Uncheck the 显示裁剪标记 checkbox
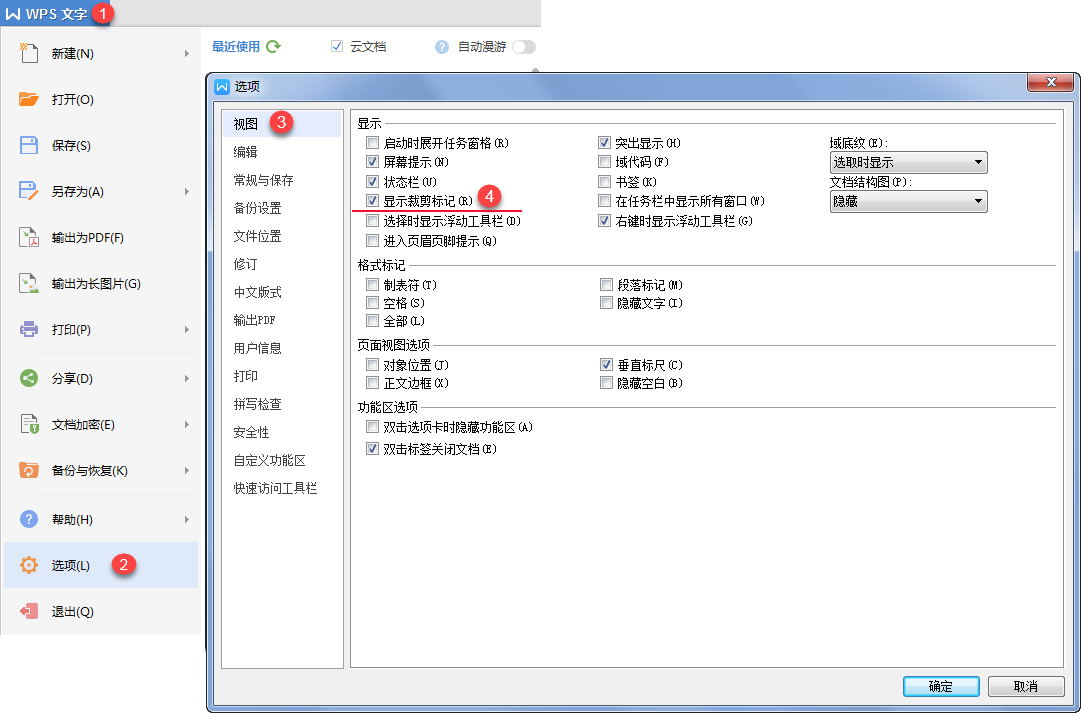This screenshot has height=713, width=1081. click(373, 201)
